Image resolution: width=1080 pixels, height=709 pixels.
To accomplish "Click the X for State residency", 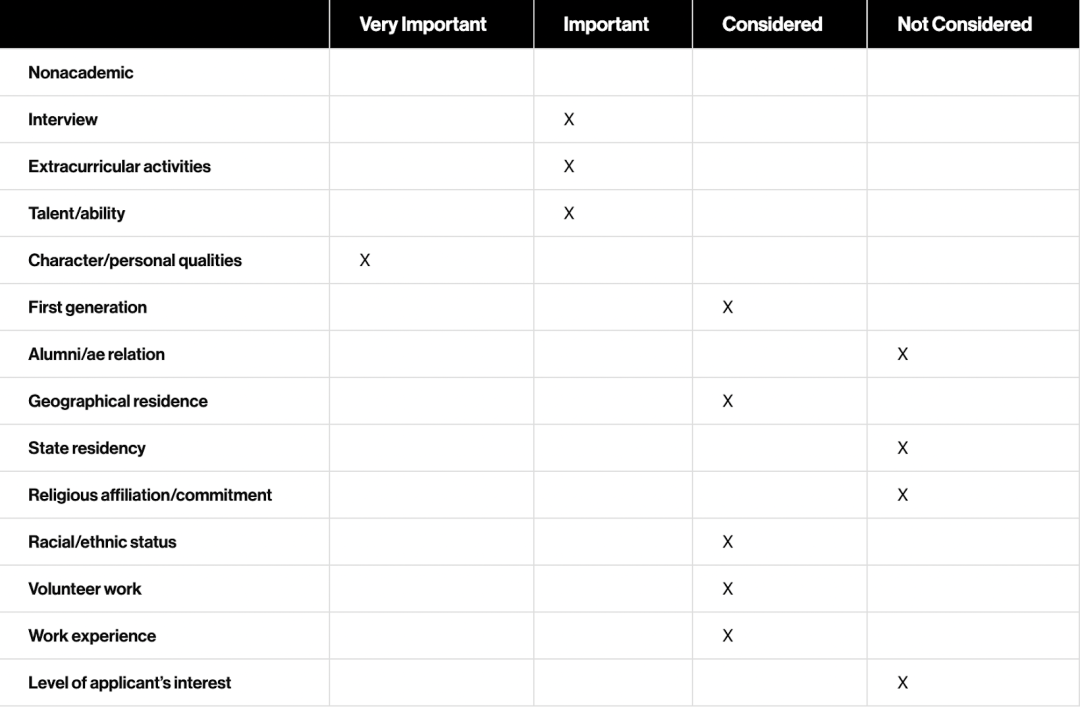I will [x=903, y=448].
